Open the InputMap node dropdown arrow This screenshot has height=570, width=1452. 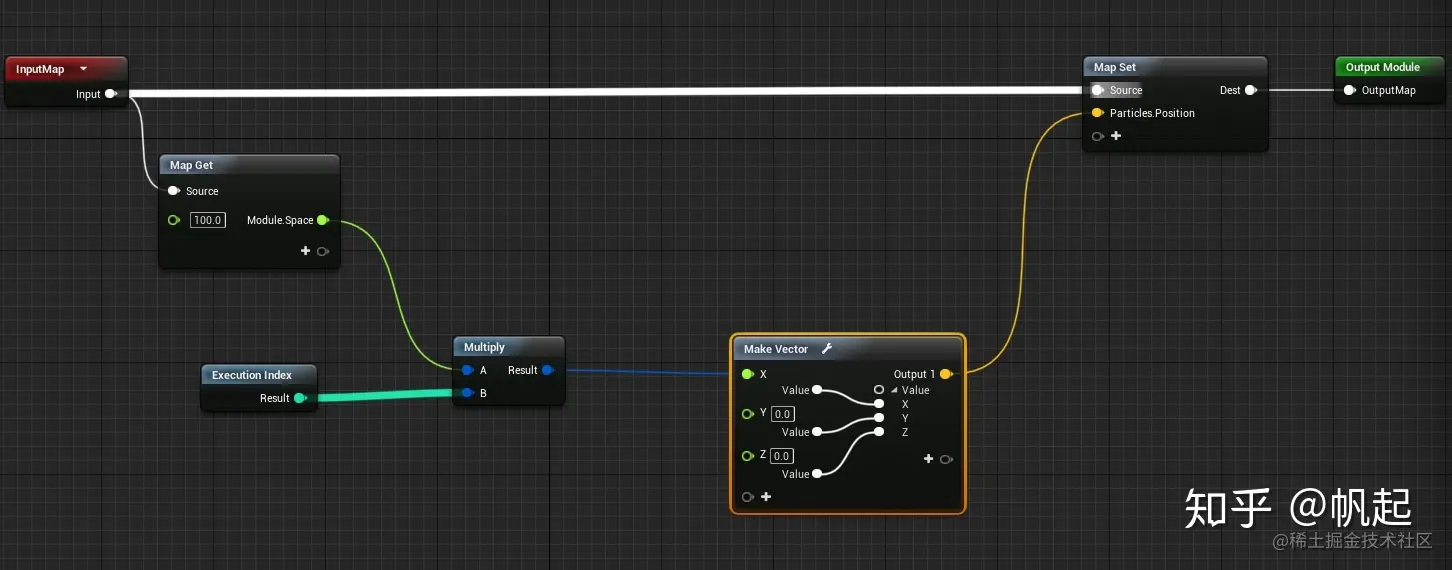click(x=83, y=69)
